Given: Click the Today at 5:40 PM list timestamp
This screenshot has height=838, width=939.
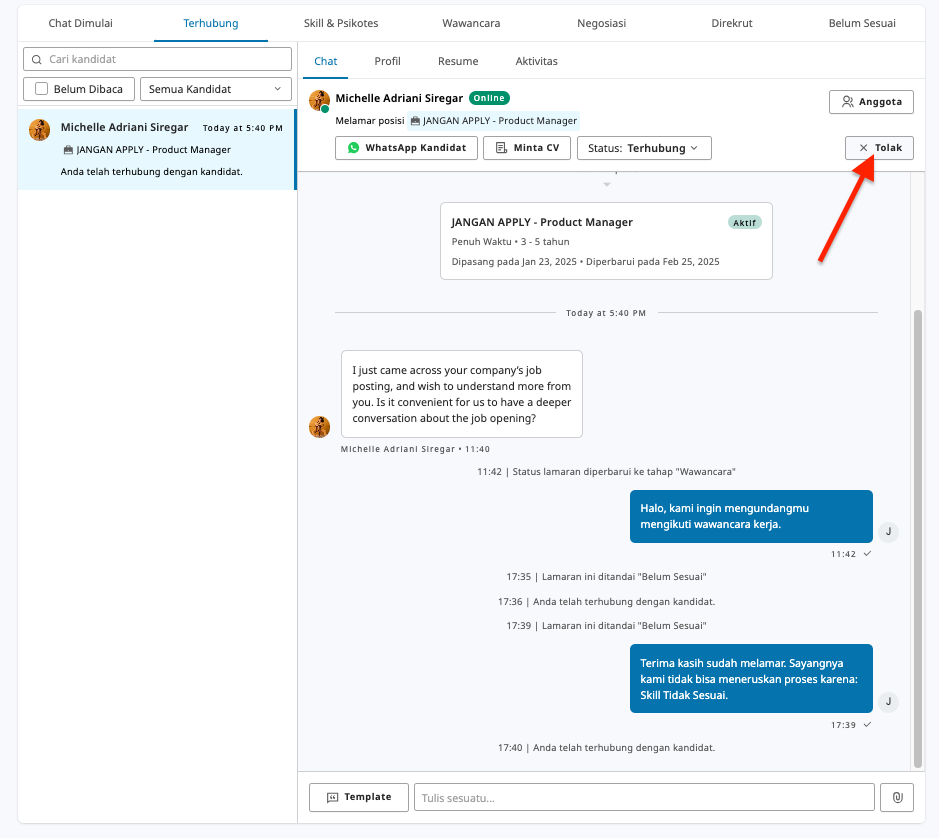Looking at the screenshot, I should coord(243,128).
